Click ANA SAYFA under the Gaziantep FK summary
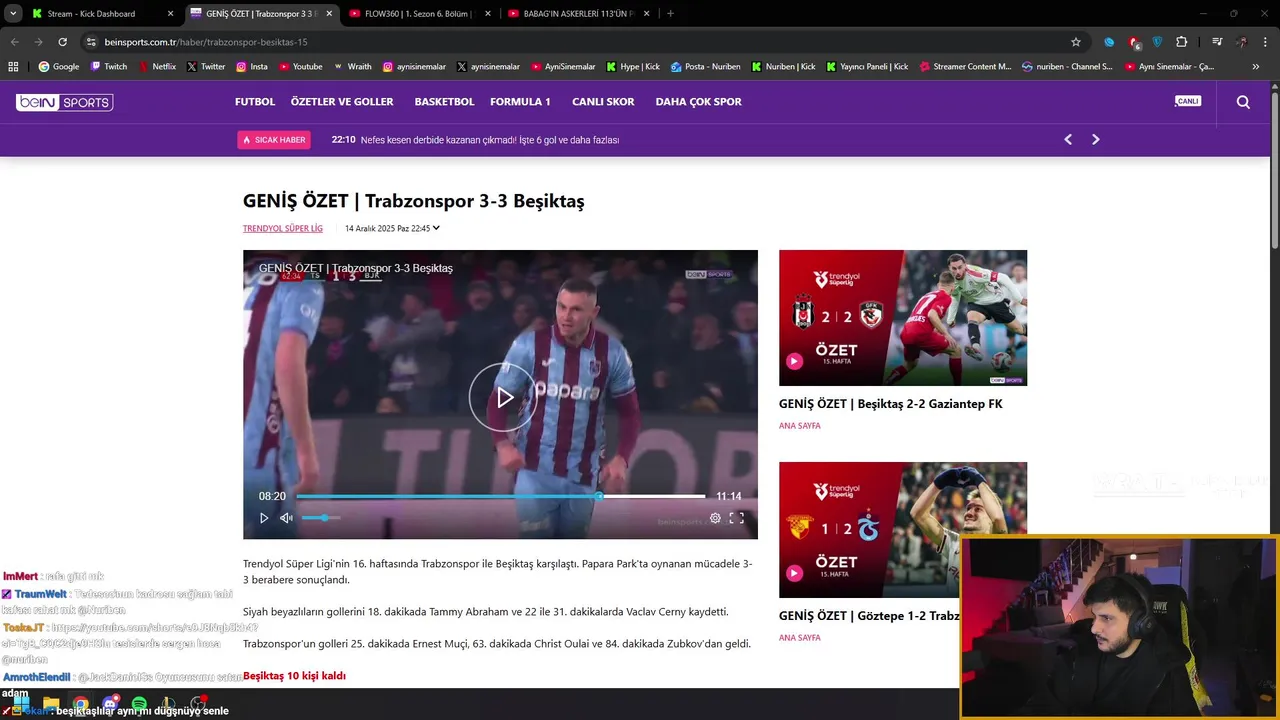This screenshot has width=1280, height=720. point(800,426)
